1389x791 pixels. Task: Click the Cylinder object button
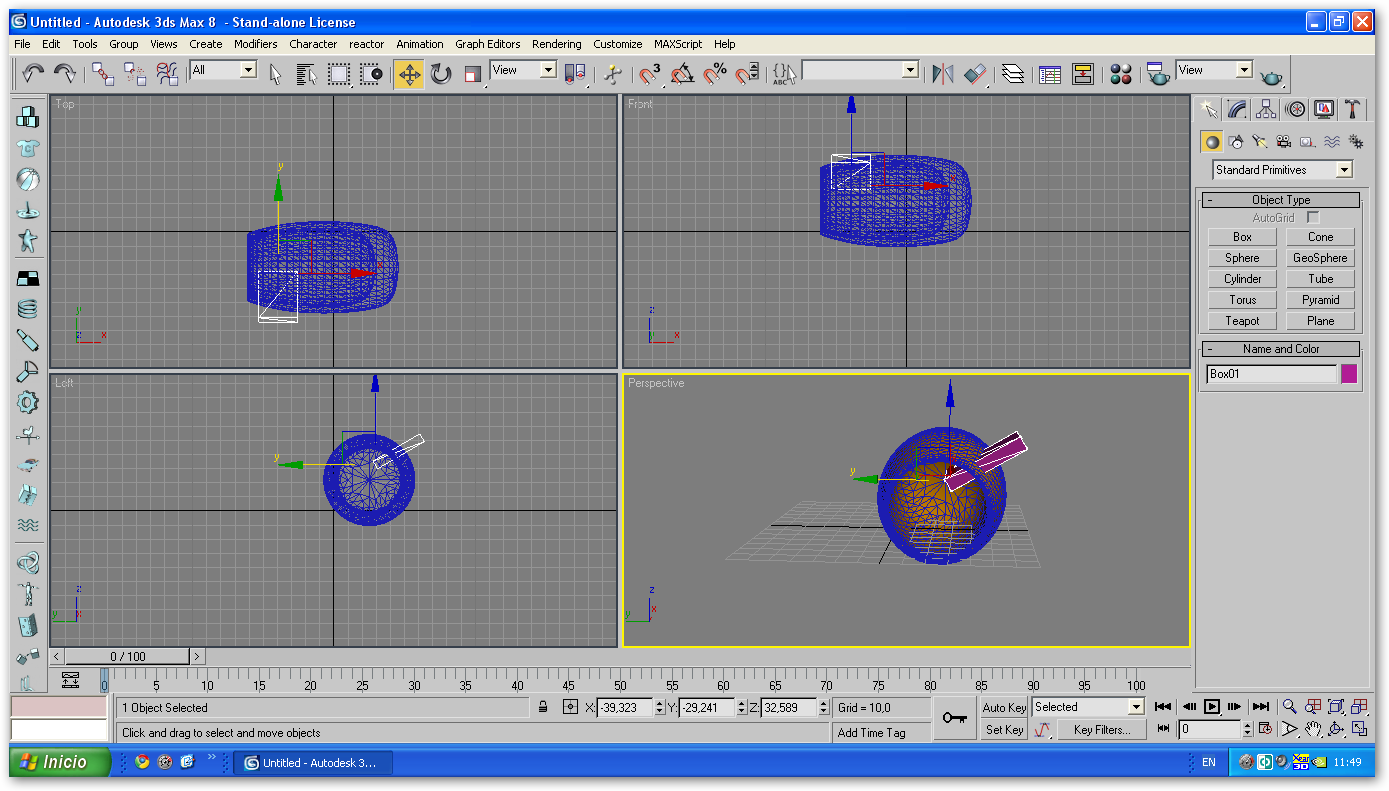point(1243,279)
